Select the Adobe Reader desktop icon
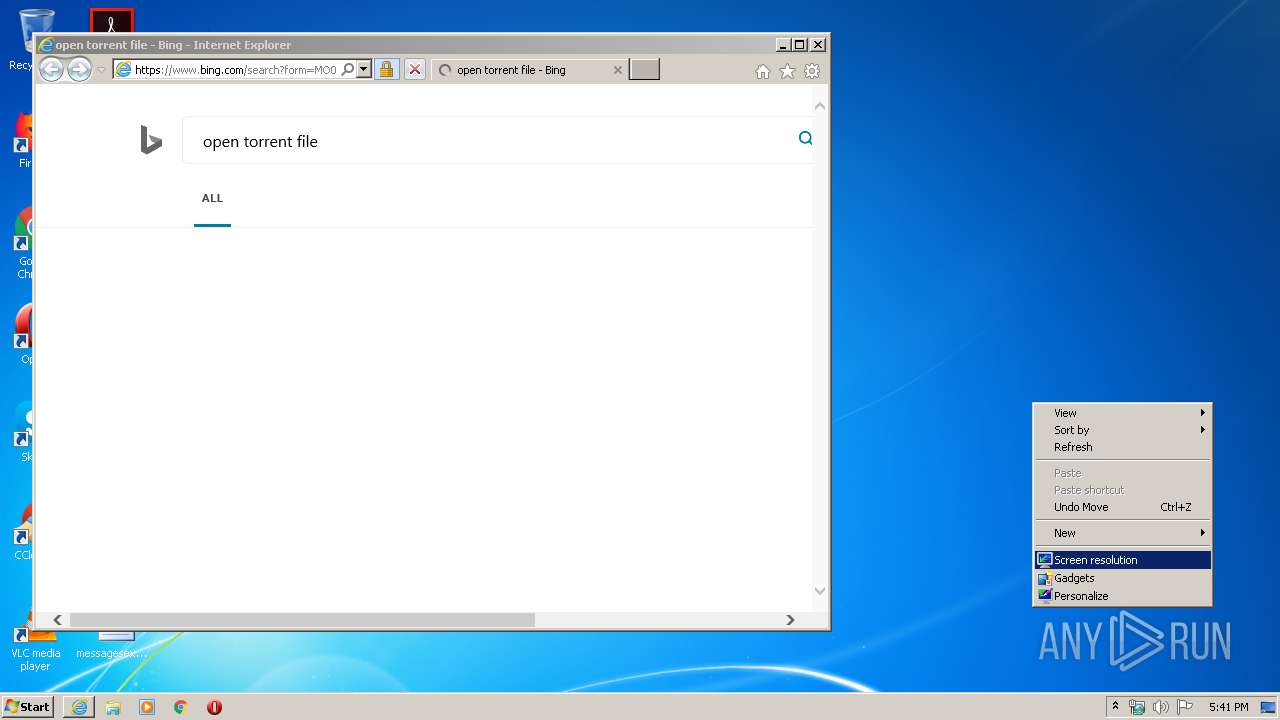This screenshot has width=1280, height=720. click(x=111, y=20)
